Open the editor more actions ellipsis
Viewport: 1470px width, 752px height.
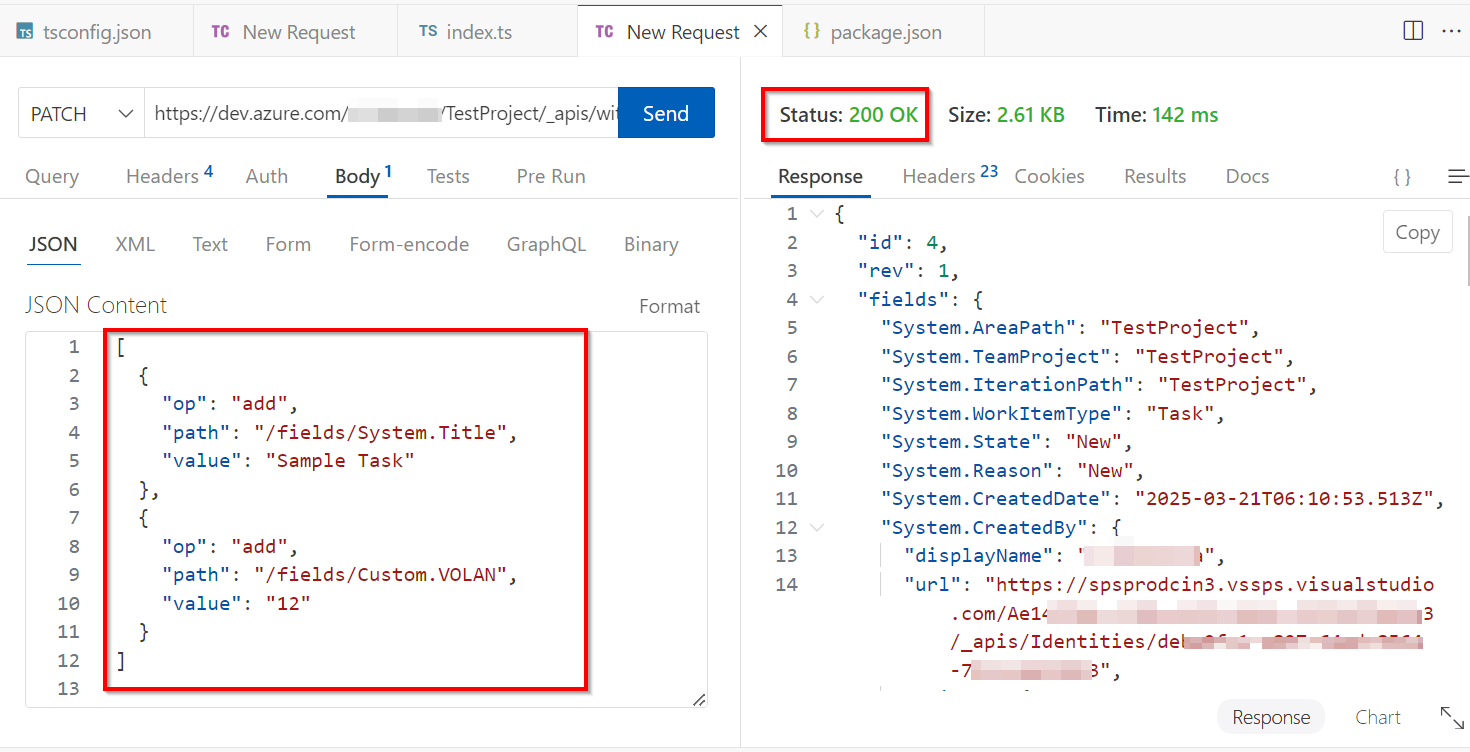coord(1451,31)
